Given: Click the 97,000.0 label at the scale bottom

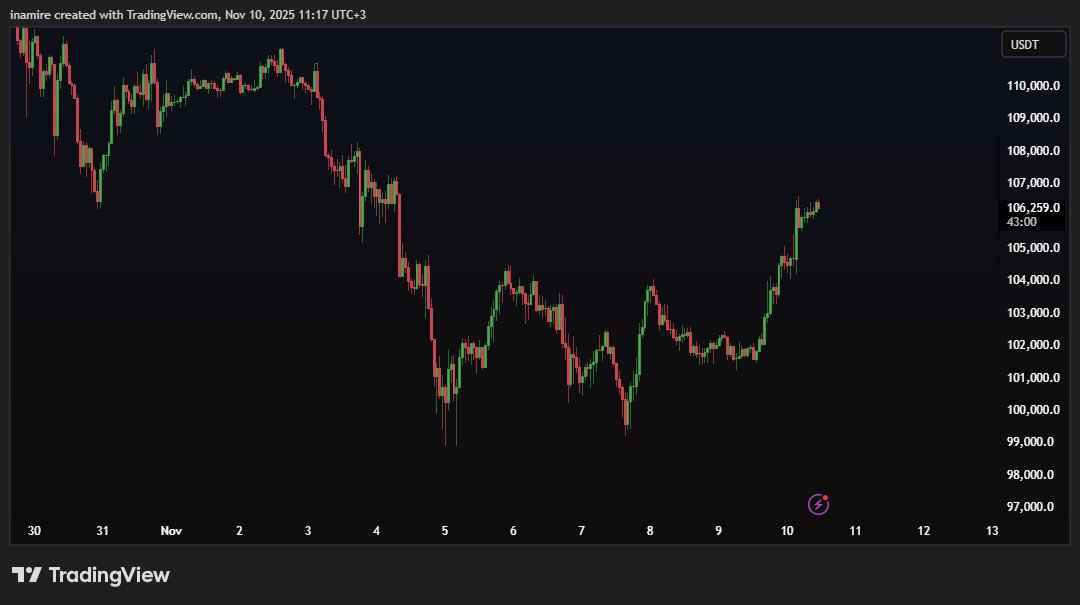Looking at the screenshot, I should (1031, 505).
